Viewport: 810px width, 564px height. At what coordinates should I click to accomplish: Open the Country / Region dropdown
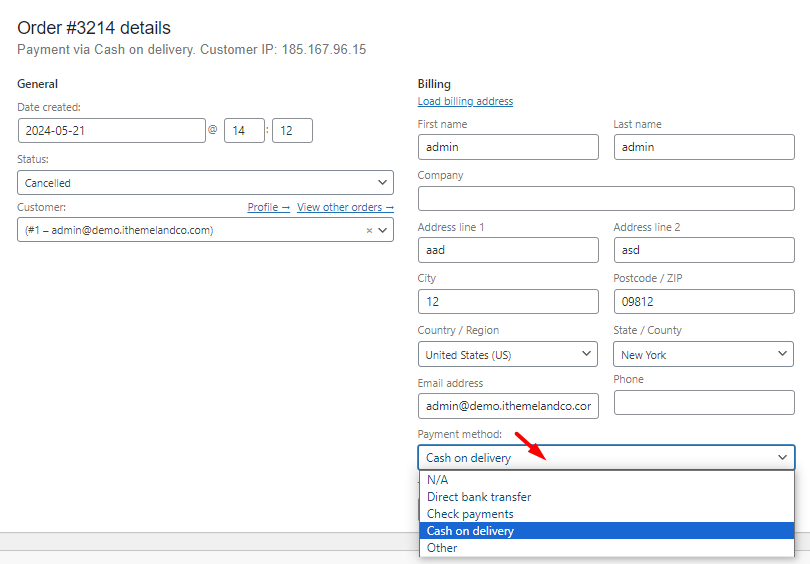tap(507, 354)
